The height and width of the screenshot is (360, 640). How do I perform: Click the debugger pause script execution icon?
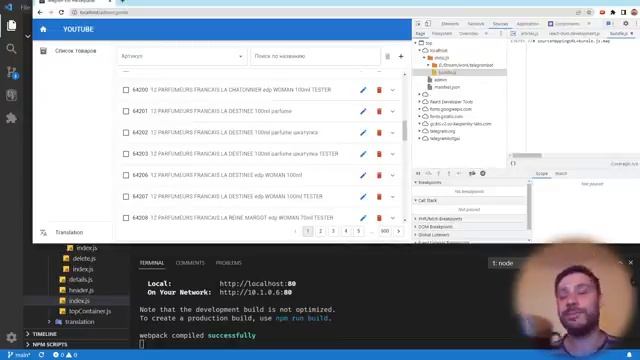coord(418,173)
